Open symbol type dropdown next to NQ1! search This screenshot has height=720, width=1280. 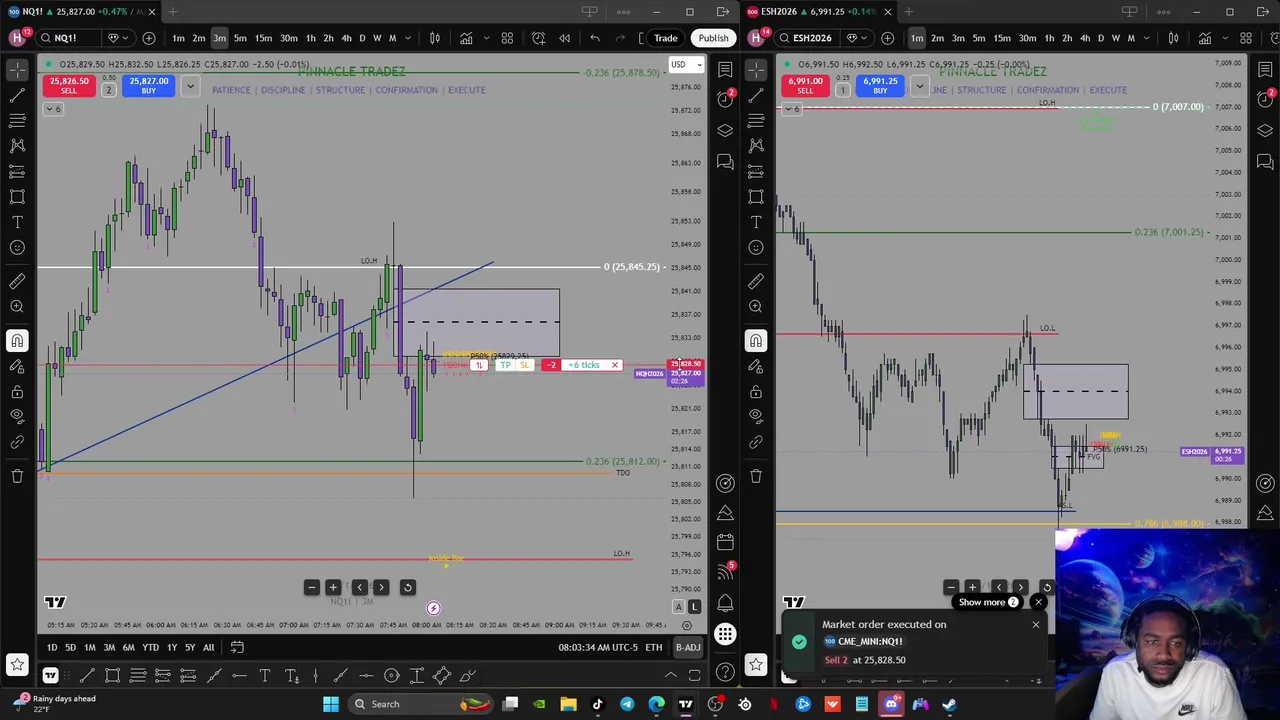[x=116, y=38]
